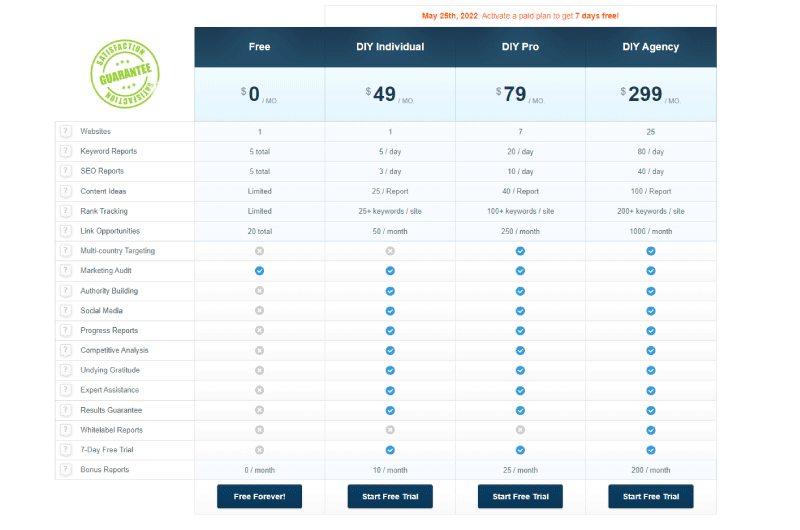
Task: Click the help icon beside Link Opportunities
Action: [65, 231]
